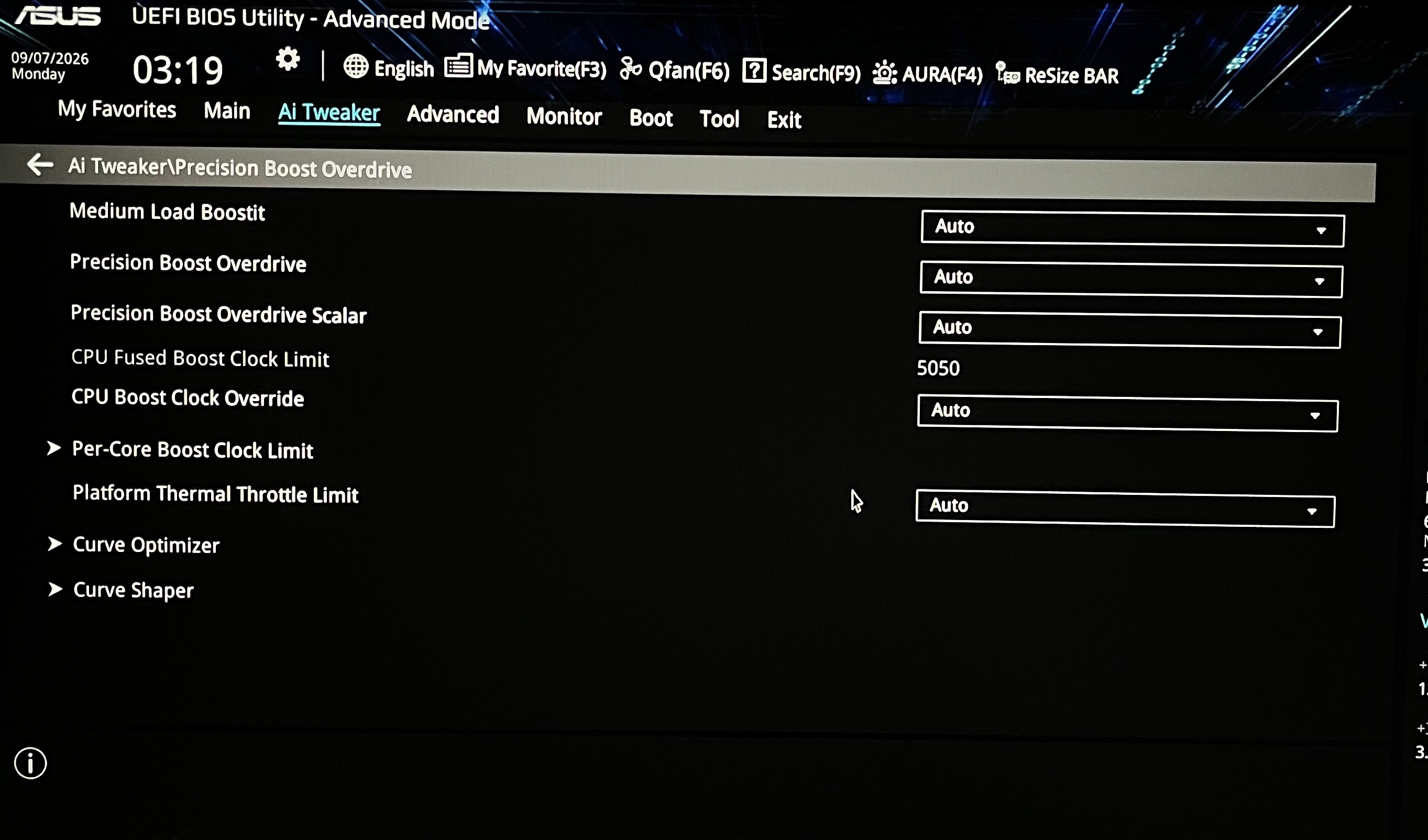Click the AURA lighting icon
This screenshot has height=840, width=1428.
(884, 72)
